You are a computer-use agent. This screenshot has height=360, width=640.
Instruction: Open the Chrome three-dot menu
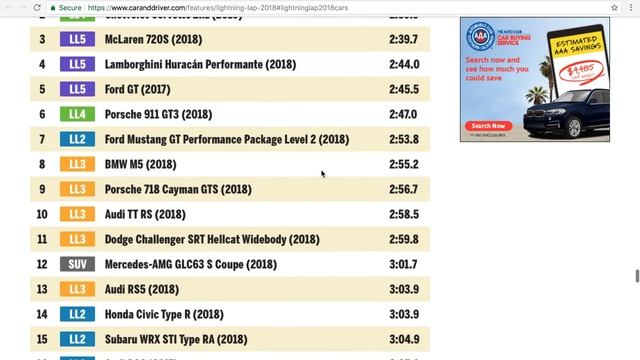coord(631,7)
